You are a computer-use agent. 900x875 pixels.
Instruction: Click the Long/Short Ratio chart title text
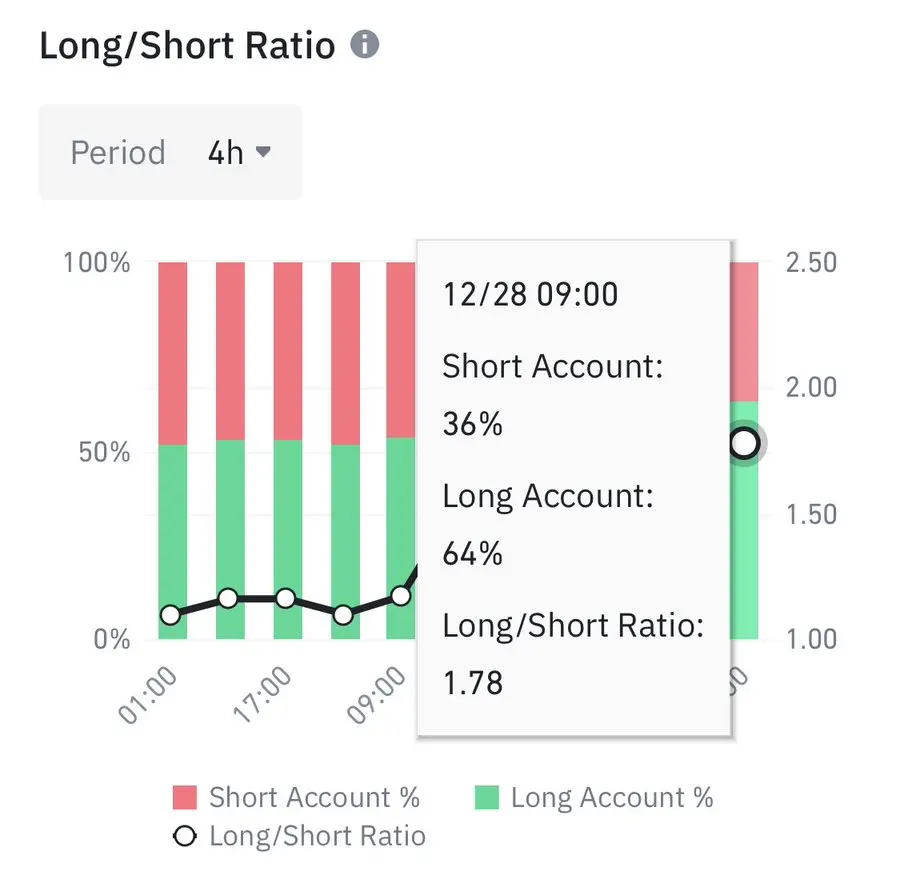187,46
